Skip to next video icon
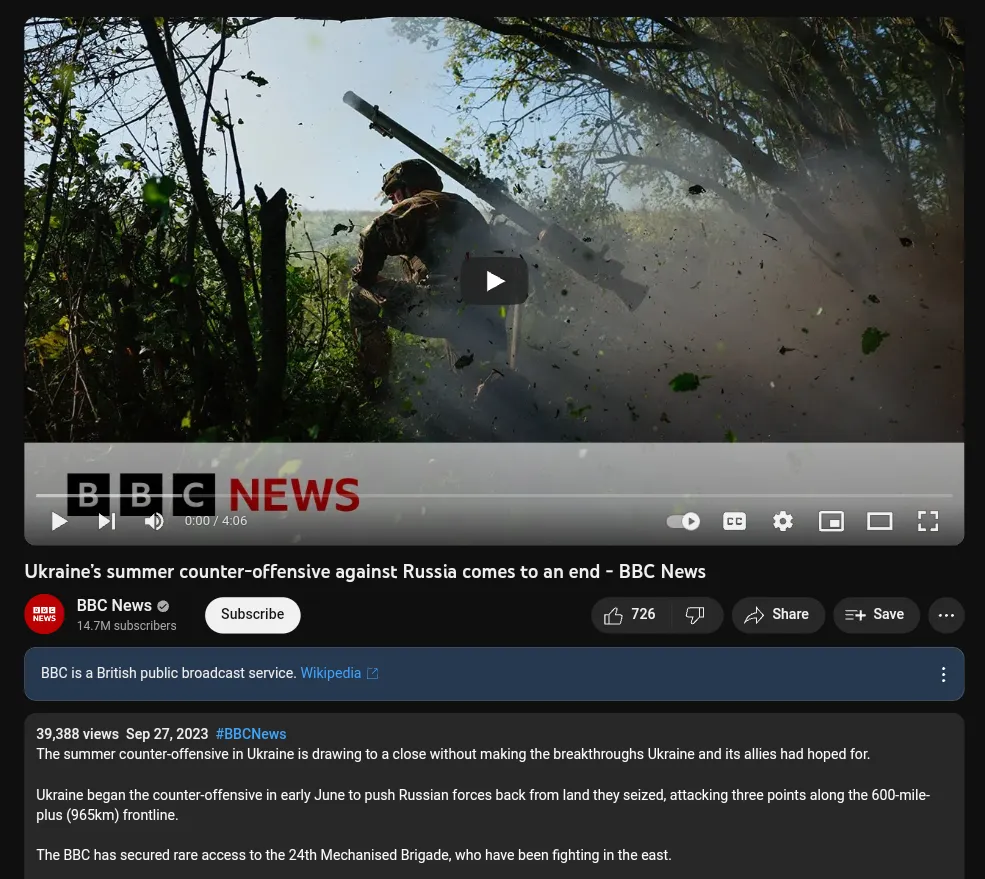Viewport: 985px width, 879px height. [106, 521]
